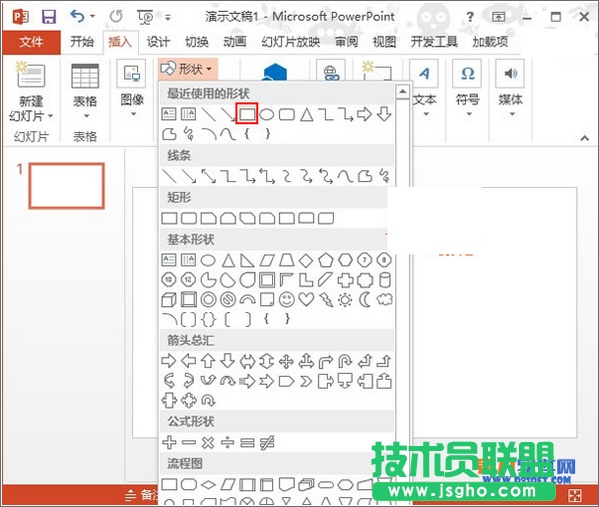The image size is (599, 507).
Task: Select the chevron arrow in 箭头总汇
Action: click(x=306, y=381)
